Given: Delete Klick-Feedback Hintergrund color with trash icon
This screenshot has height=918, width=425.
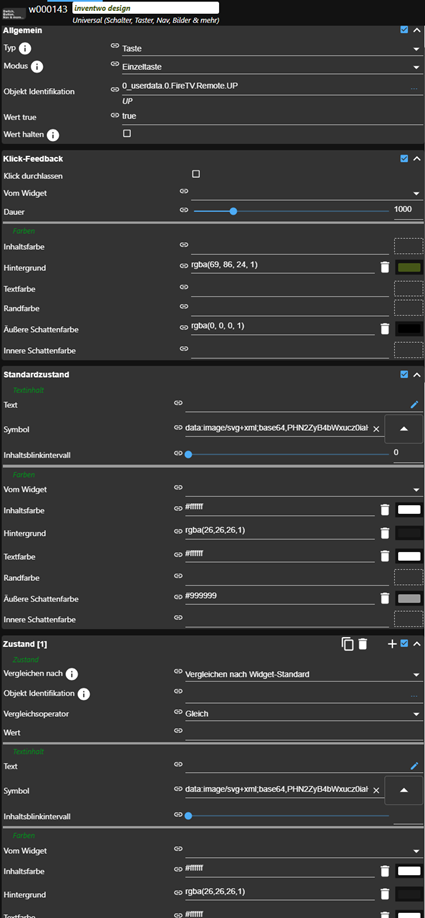Looking at the screenshot, I should pyautogui.click(x=385, y=267).
